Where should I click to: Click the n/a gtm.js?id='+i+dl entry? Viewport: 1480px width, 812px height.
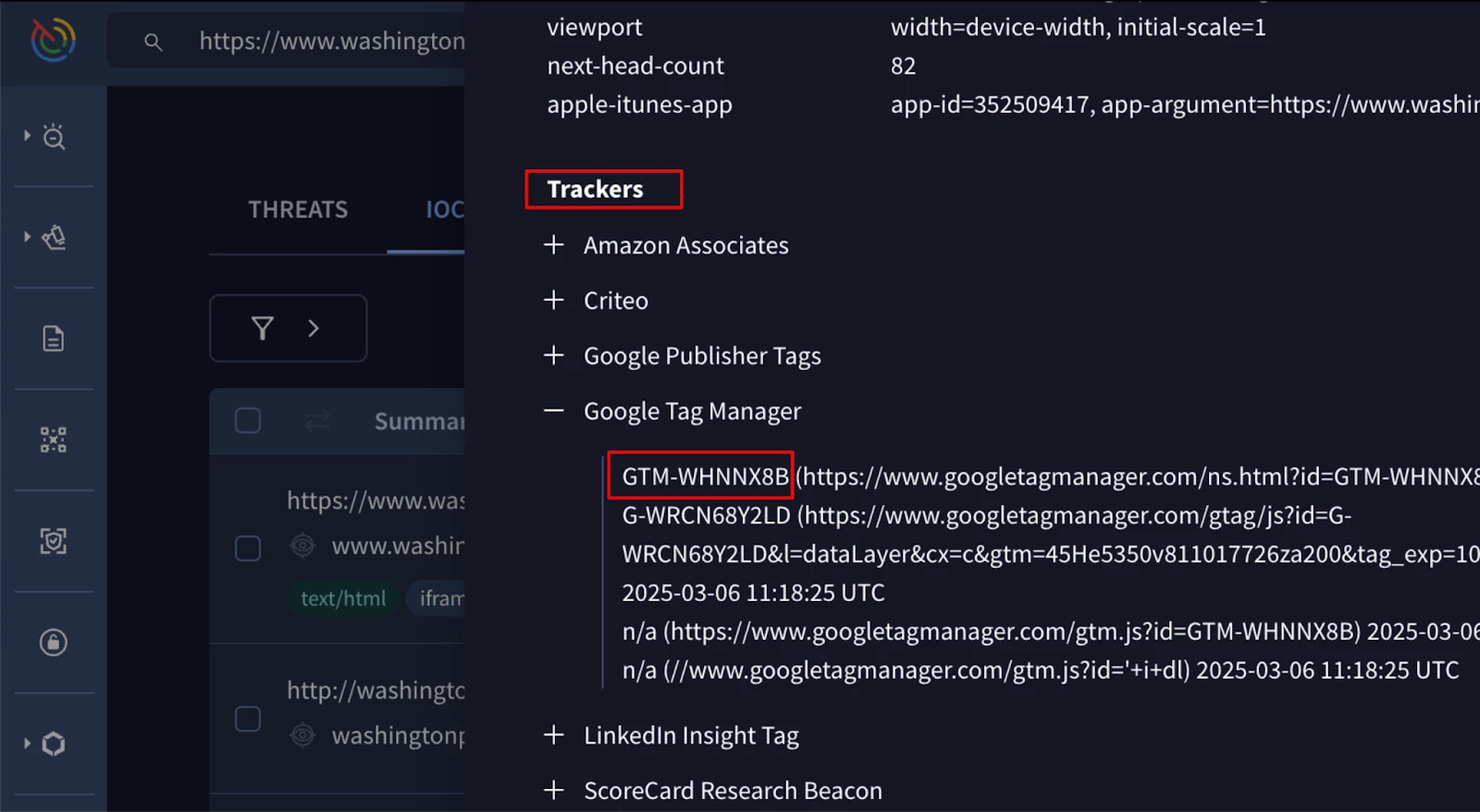(1040, 671)
